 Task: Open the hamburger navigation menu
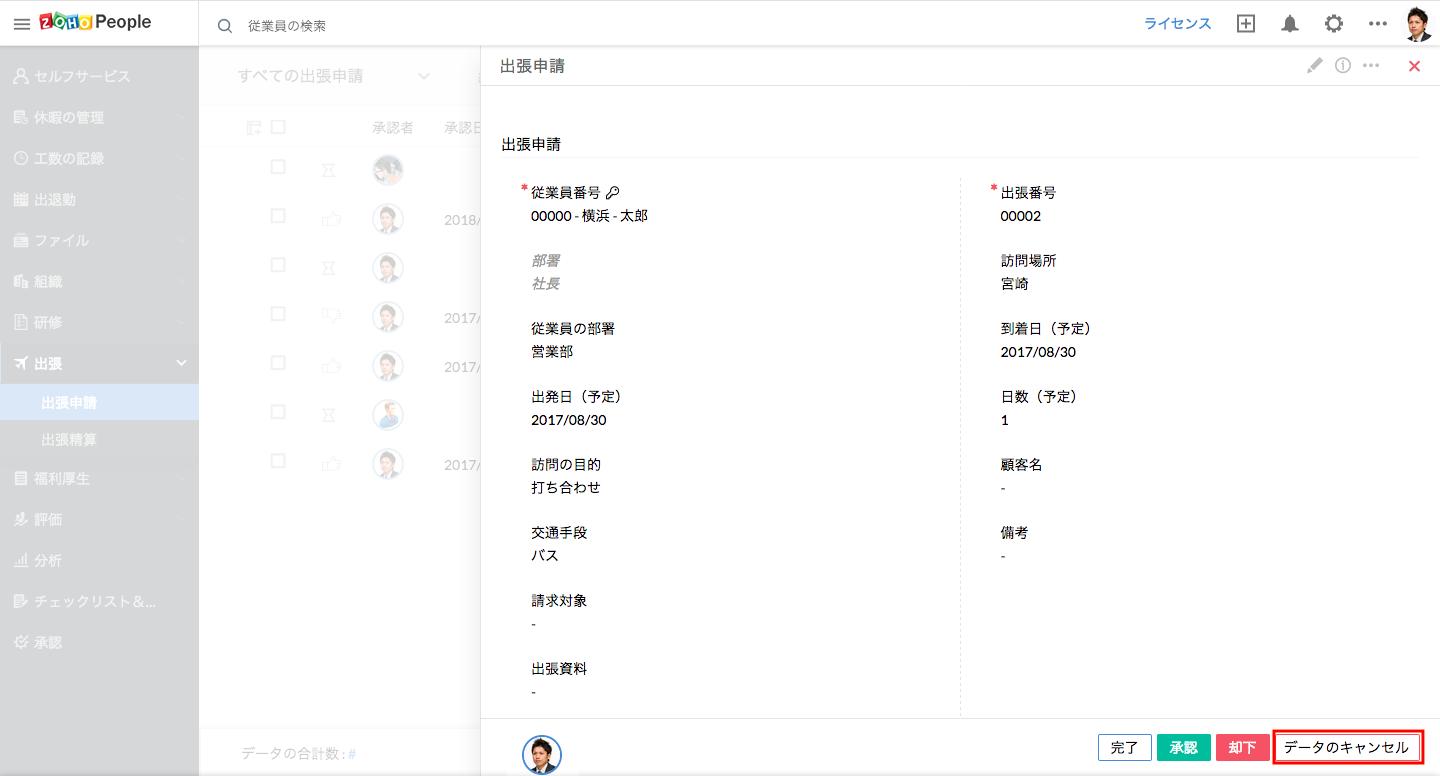(21, 24)
